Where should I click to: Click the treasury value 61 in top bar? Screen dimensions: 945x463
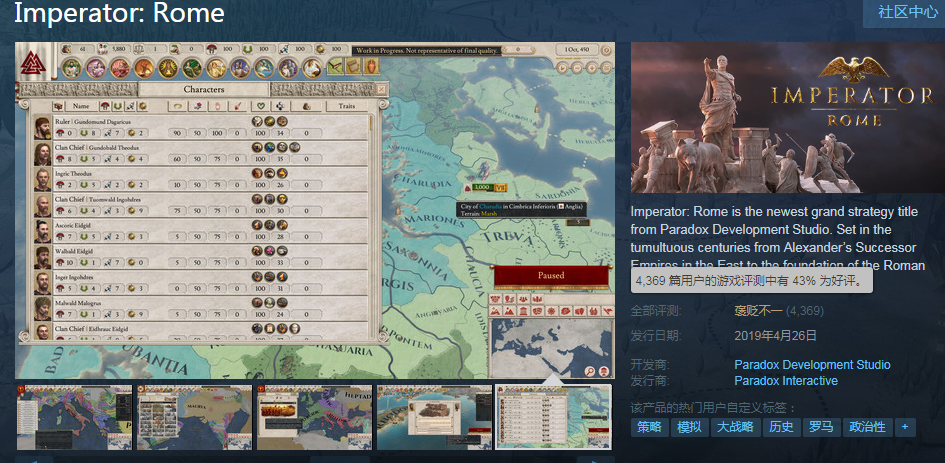click(83, 49)
